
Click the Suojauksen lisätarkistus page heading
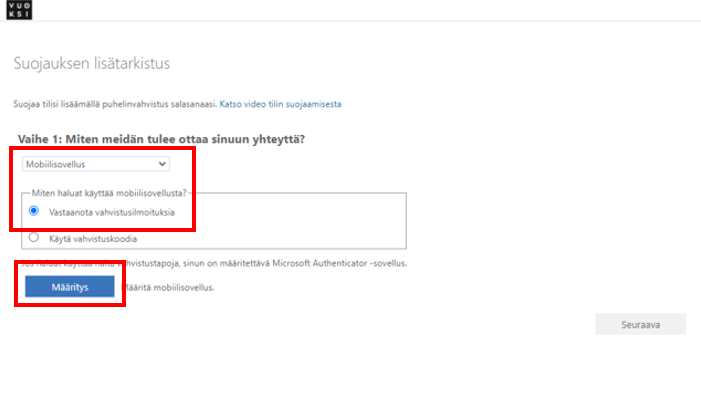[92, 63]
